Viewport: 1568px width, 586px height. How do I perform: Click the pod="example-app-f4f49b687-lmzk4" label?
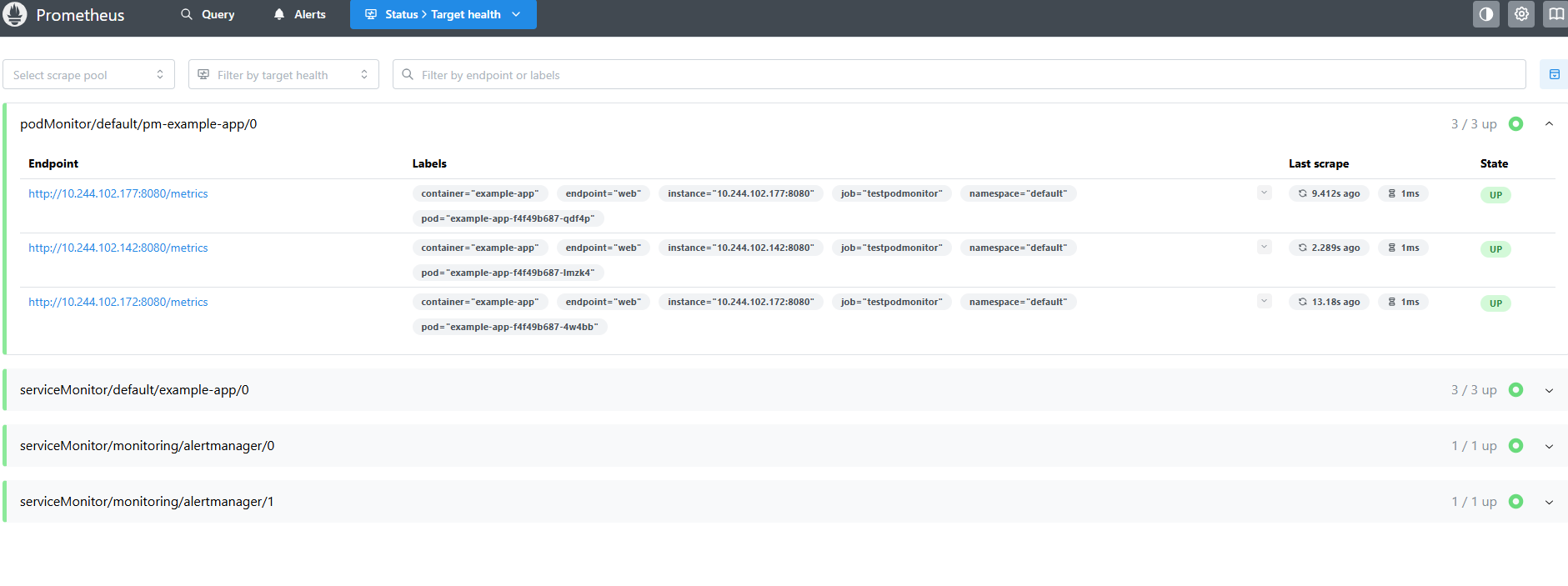coord(508,273)
